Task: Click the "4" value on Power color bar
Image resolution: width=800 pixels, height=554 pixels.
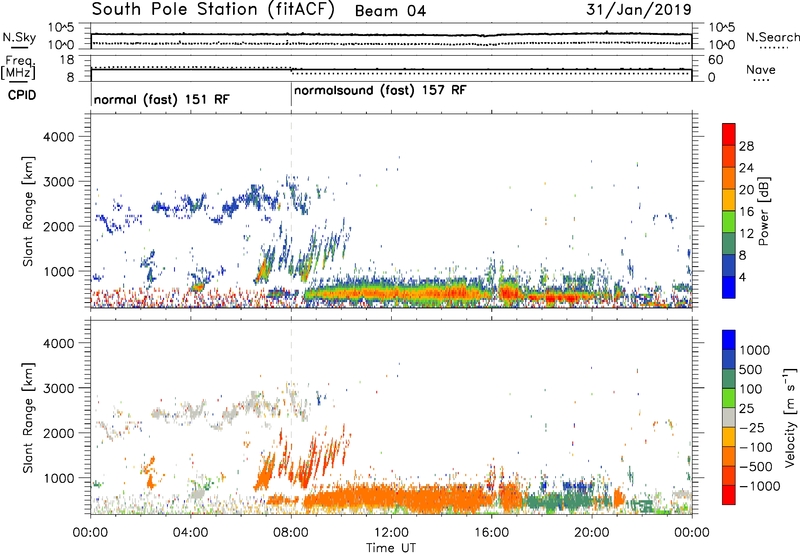Action: 743,277
